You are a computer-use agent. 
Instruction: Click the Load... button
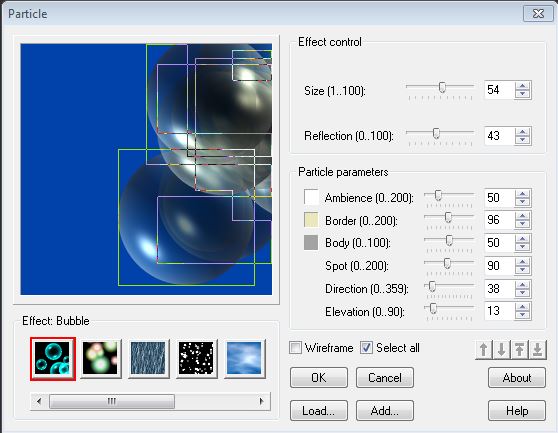point(319,411)
